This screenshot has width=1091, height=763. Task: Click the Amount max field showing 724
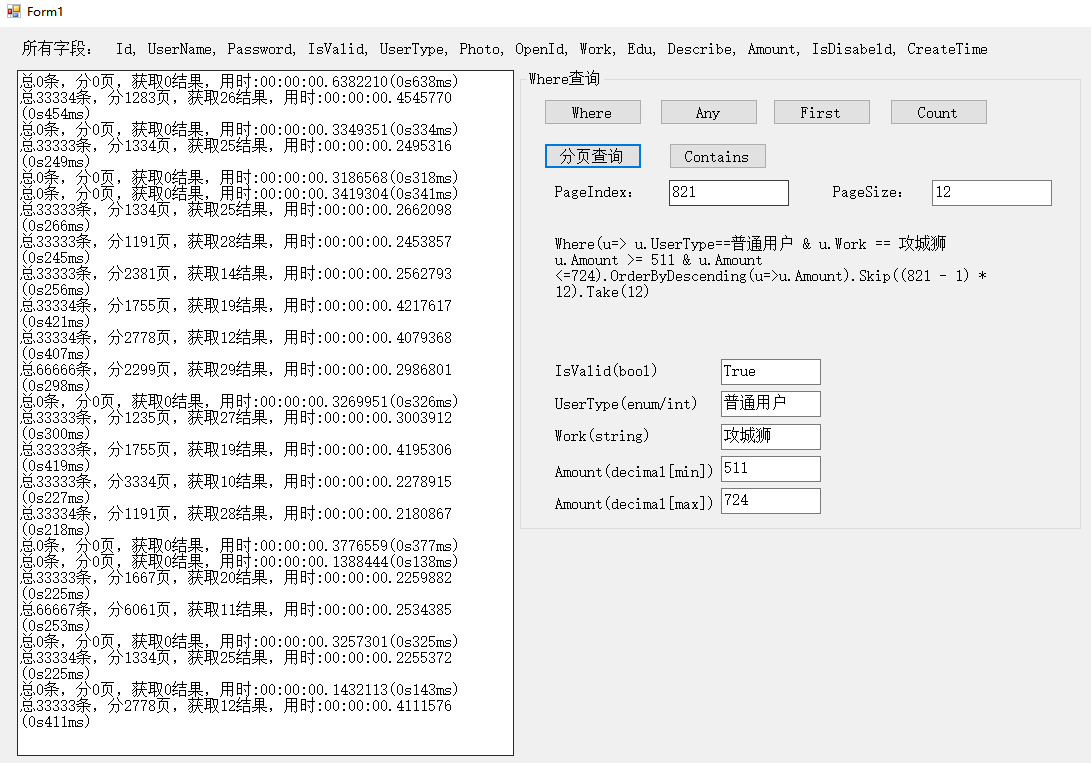[x=770, y=501]
